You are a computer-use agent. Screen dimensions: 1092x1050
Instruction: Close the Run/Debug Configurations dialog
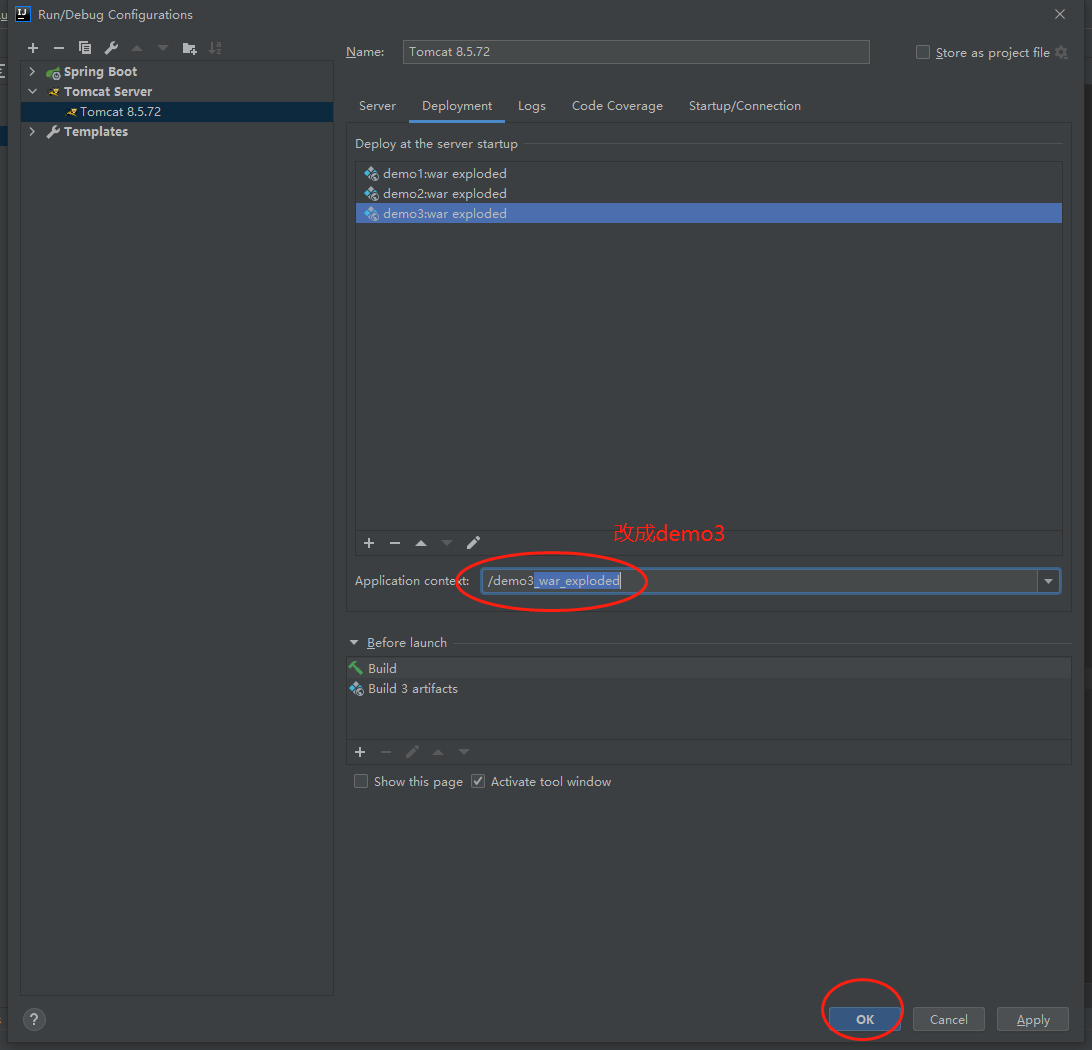point(1060,14)
